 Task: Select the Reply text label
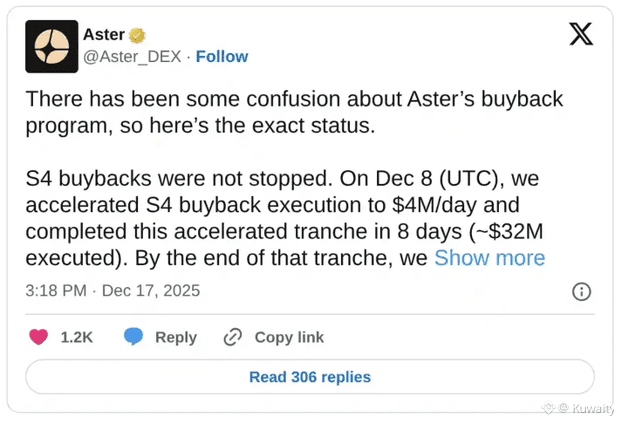176,337
